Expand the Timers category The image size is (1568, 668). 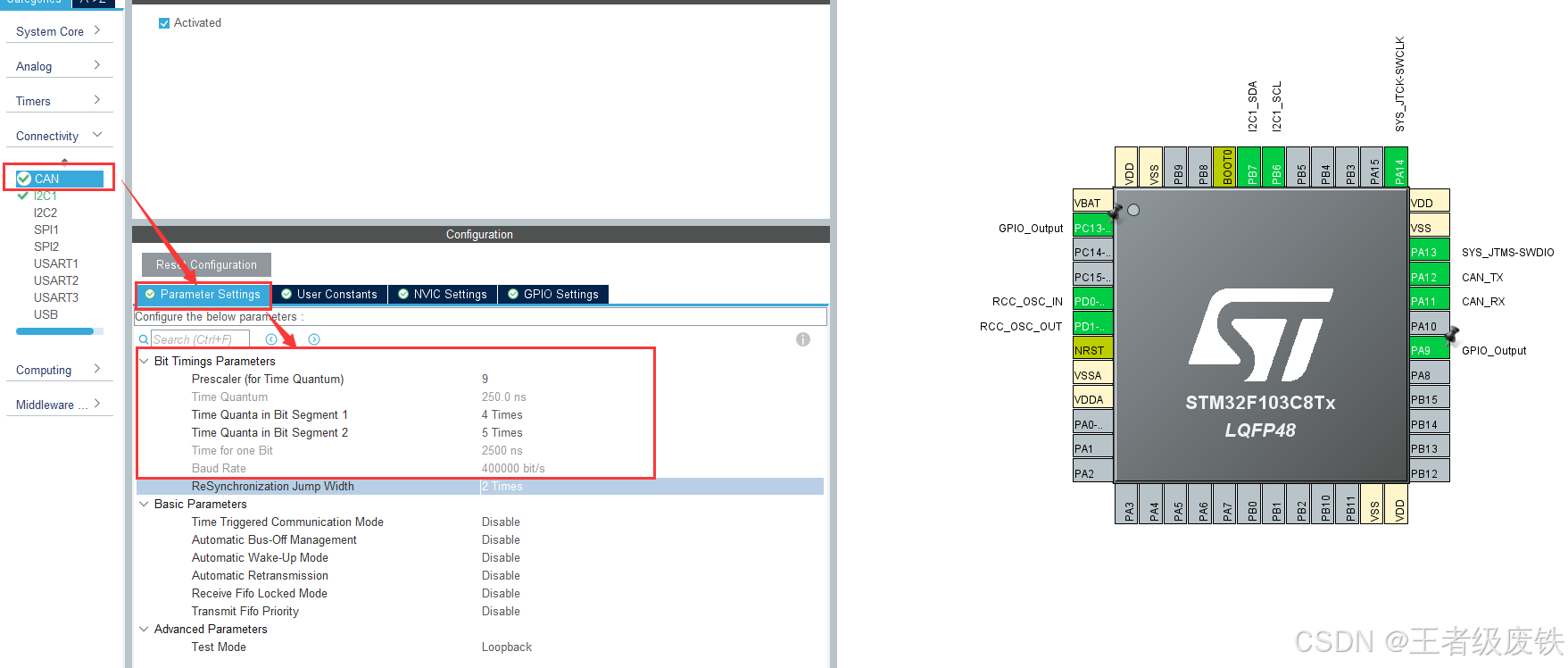[x=59, y=101]
